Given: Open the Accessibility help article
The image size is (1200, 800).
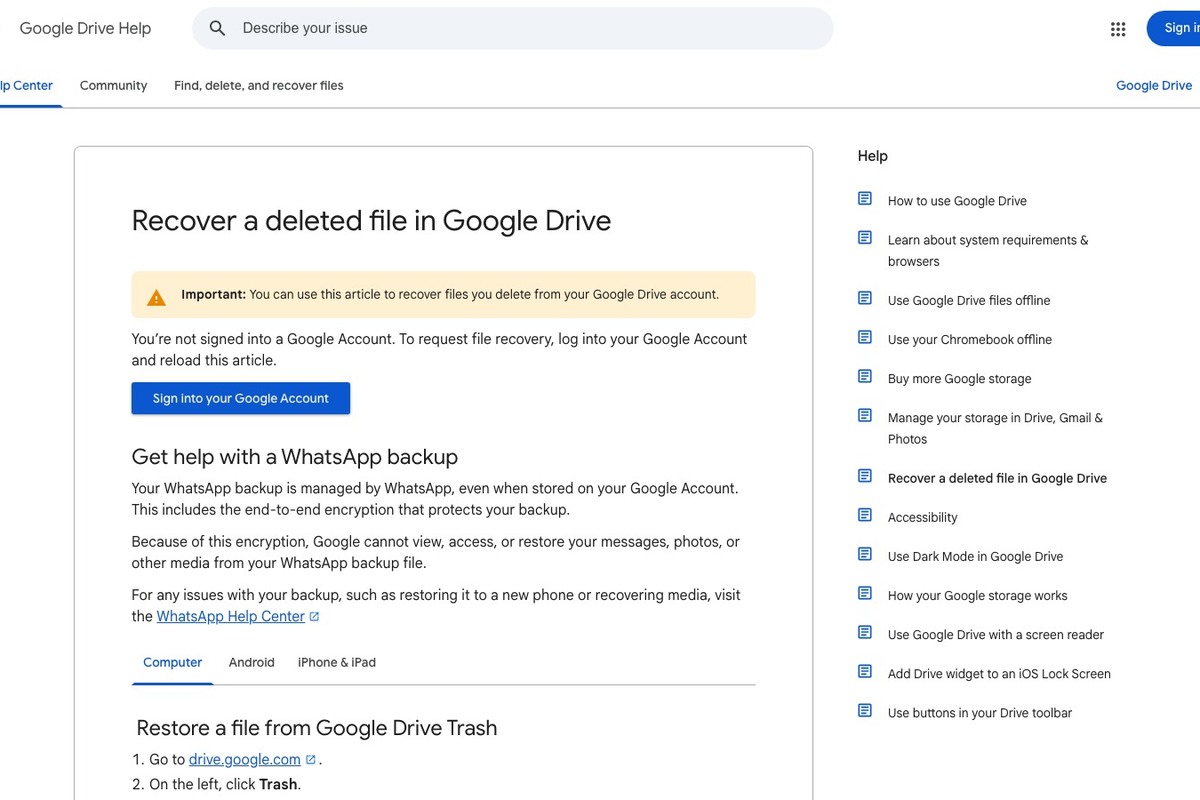Looking at the screenshot, I should point(922,517).
